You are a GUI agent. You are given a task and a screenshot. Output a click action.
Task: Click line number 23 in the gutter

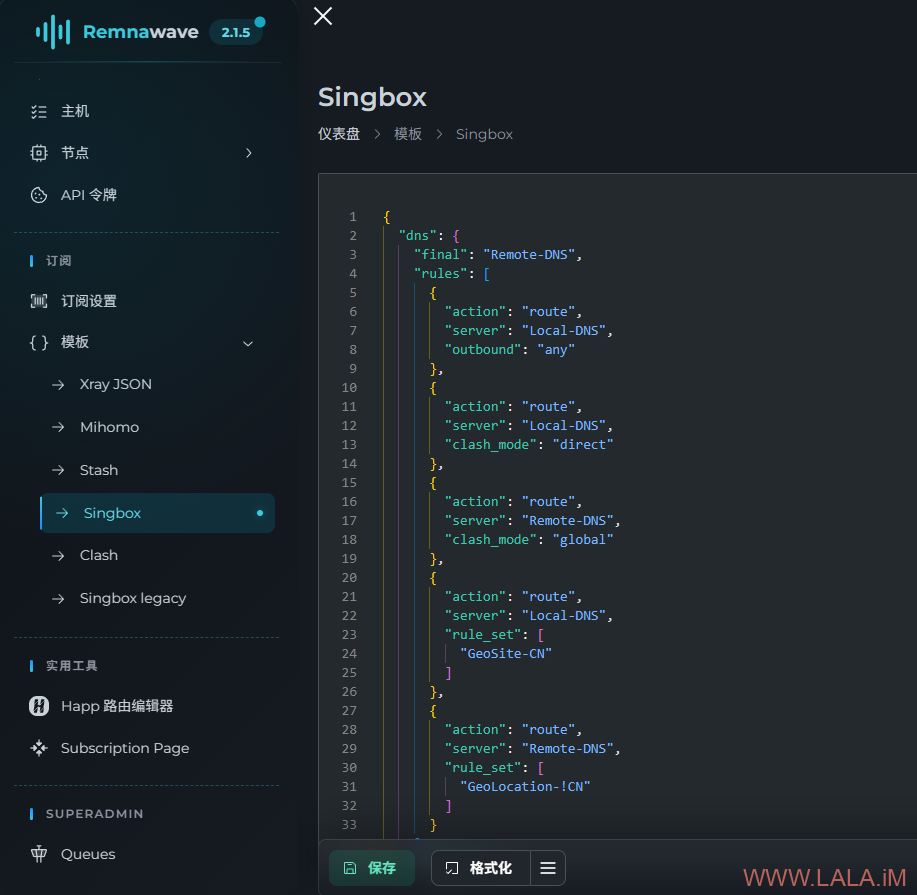coord(349,635)
